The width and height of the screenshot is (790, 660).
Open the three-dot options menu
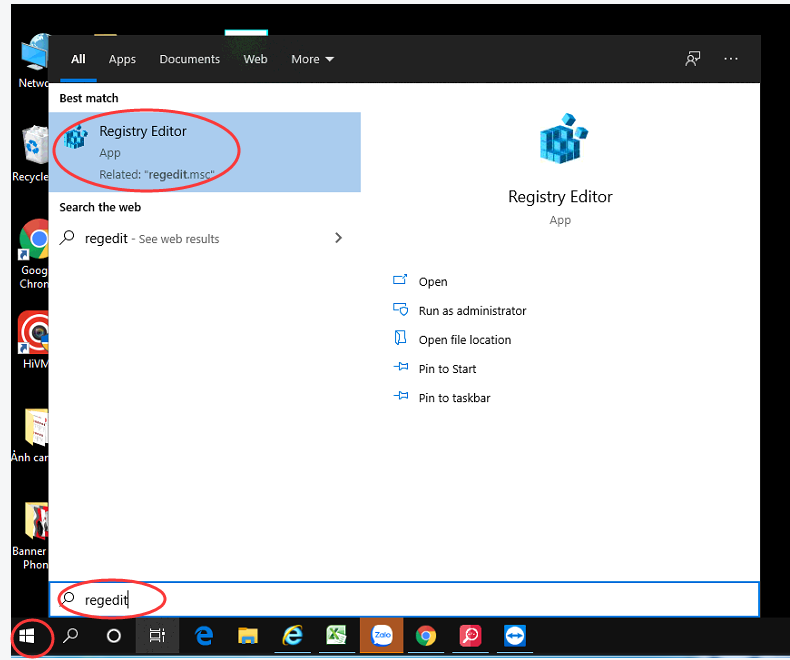(731, 59)
